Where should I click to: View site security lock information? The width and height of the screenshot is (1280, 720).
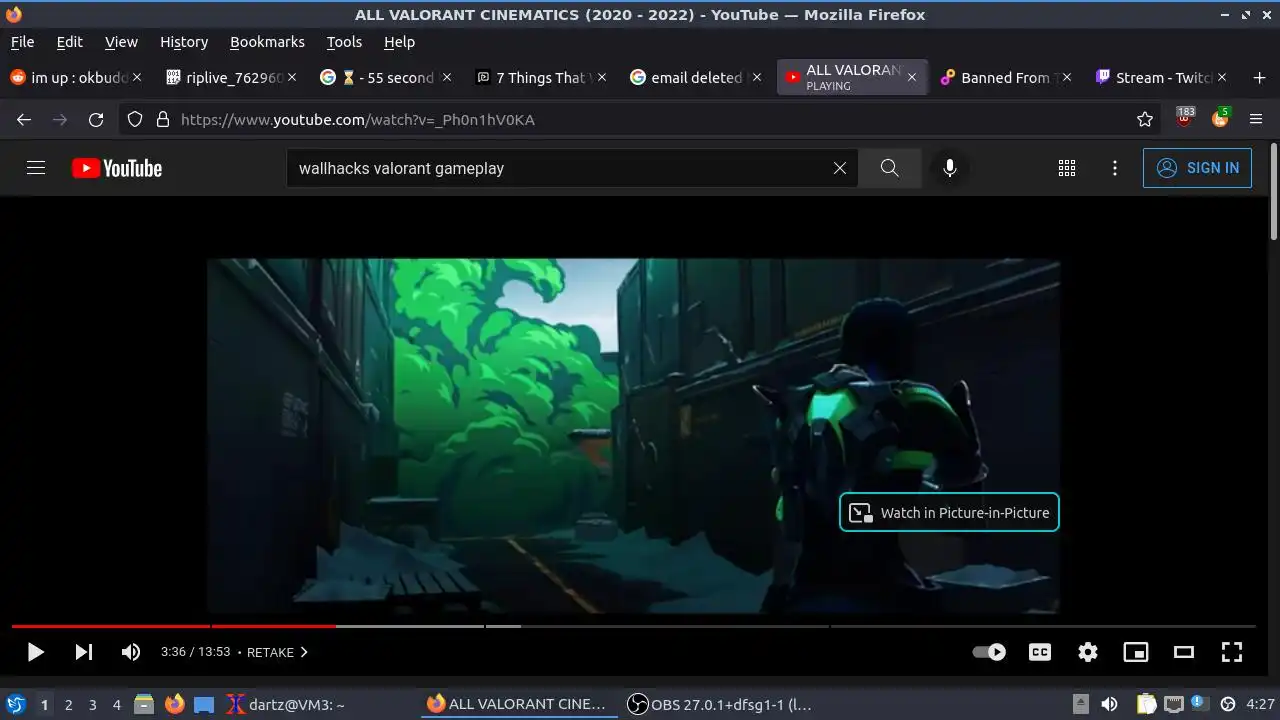click(163, 119)
